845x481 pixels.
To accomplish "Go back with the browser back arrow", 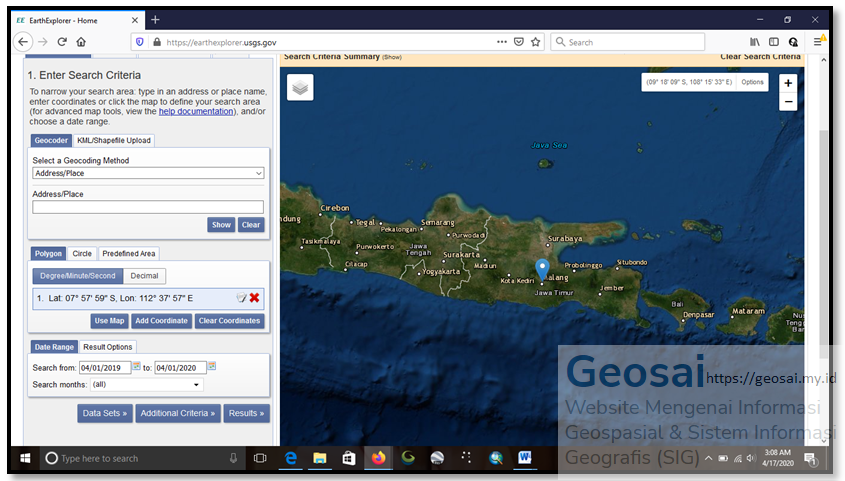I will pos(23,42).
